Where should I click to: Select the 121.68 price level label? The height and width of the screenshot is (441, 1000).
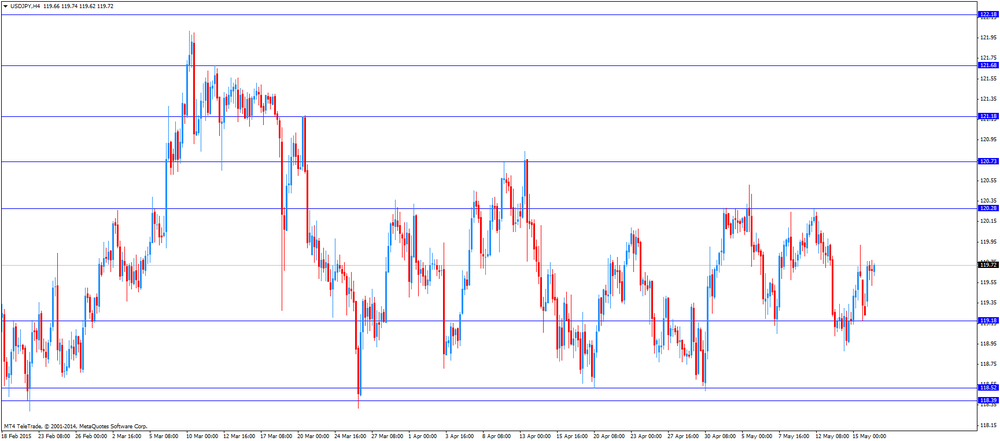click(x=988, y=65)
